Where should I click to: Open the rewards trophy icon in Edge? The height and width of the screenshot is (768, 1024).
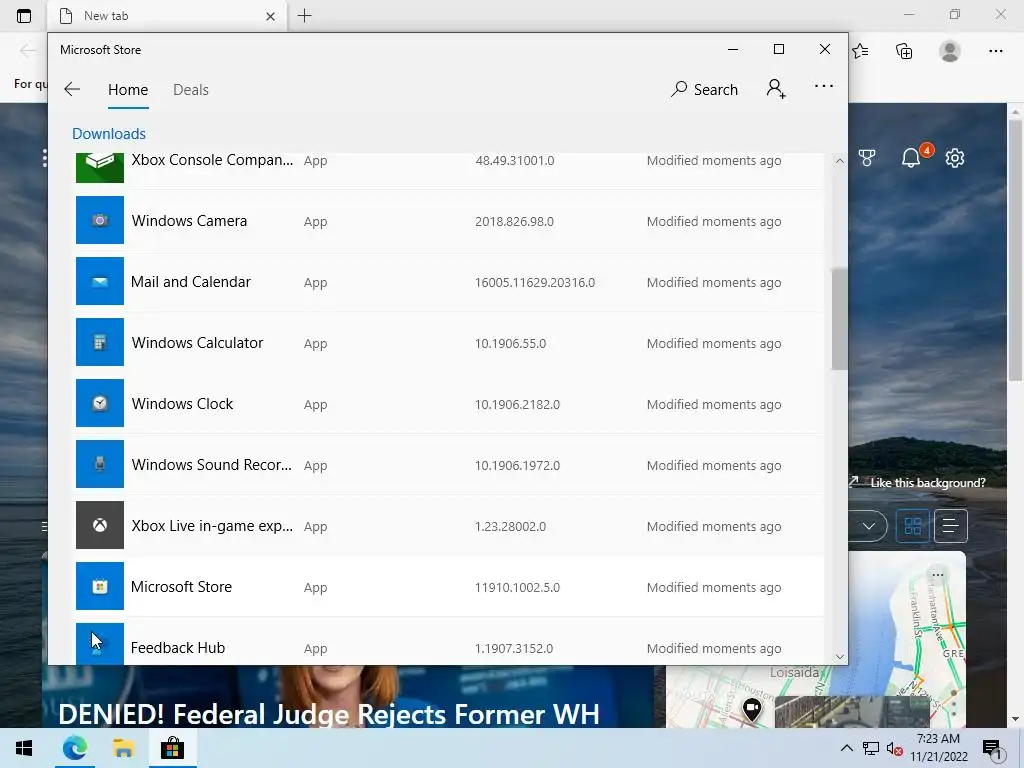point(867,157)
